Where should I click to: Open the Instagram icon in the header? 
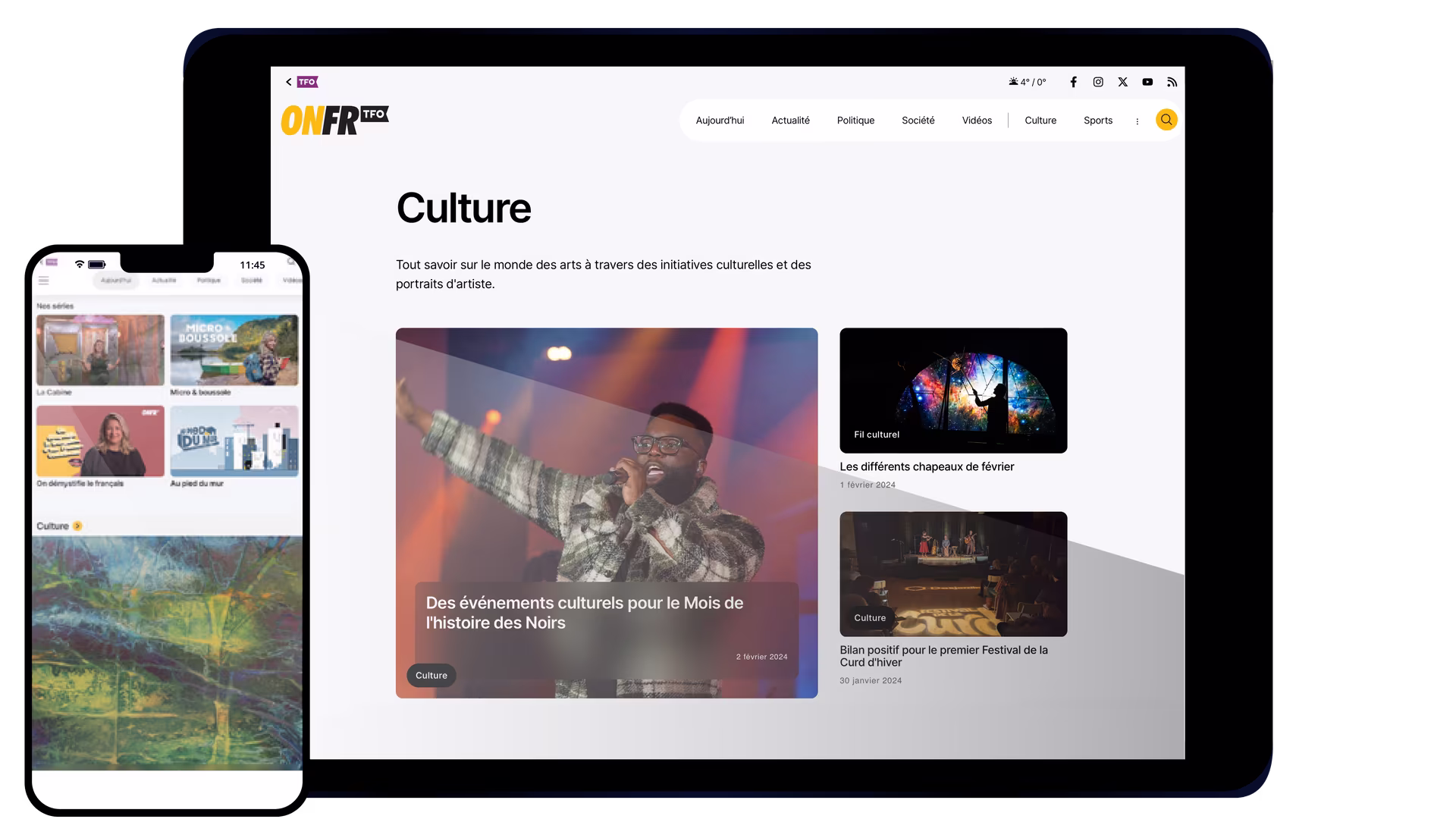tap(1098, 82)
